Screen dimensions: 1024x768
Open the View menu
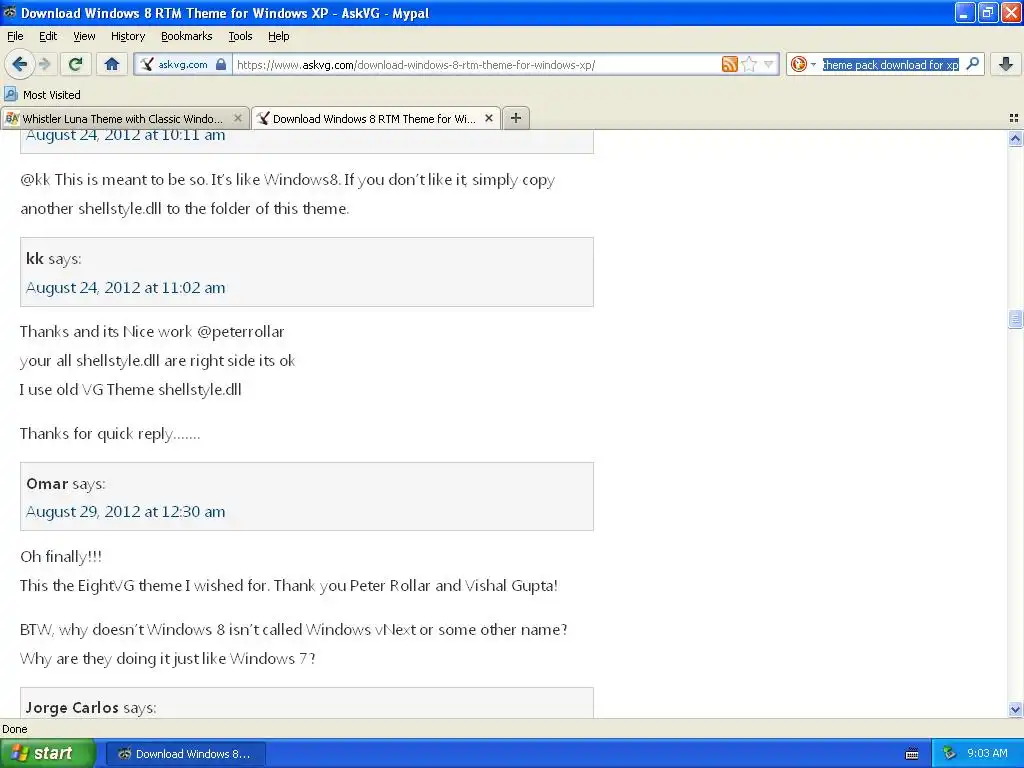point(84,36)
